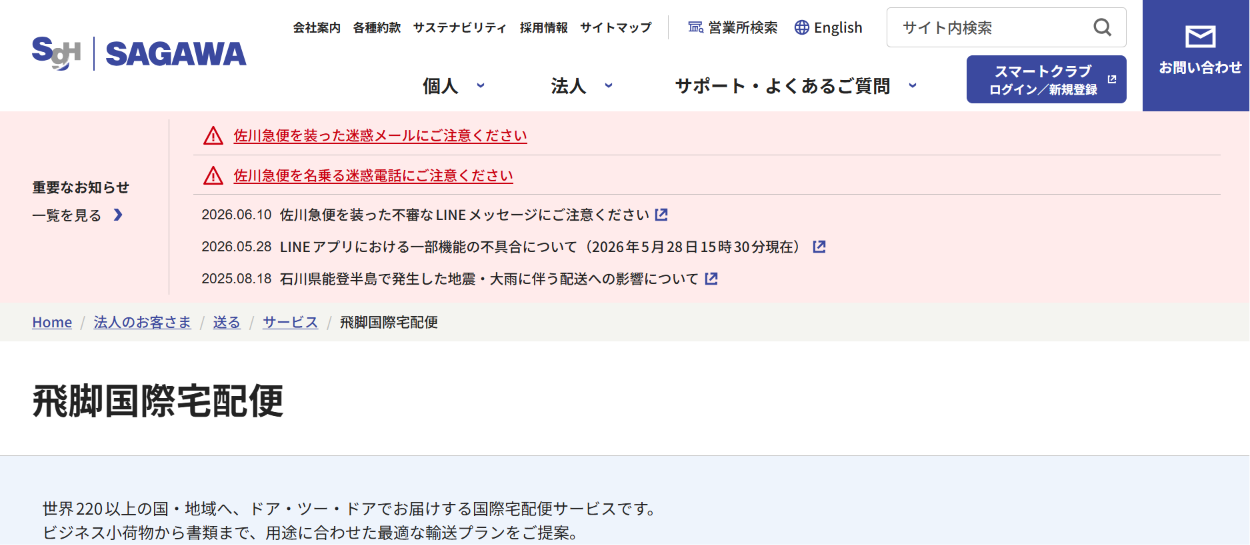Click the external link icon after LINEアプリ notice
Screen dimensions: 1250x545
(819, 246)
